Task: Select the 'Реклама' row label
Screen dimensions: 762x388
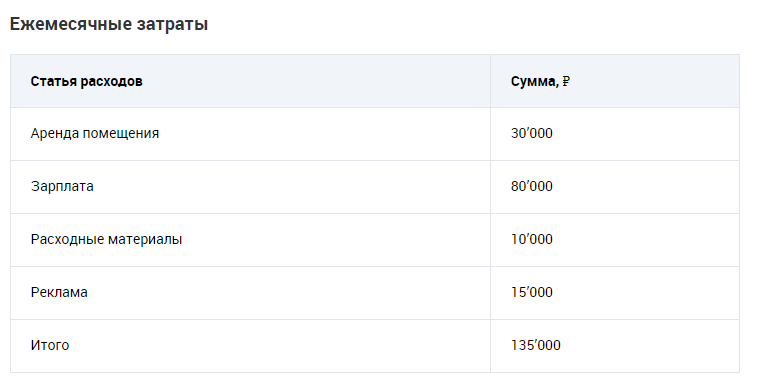Action: (59, 292)
